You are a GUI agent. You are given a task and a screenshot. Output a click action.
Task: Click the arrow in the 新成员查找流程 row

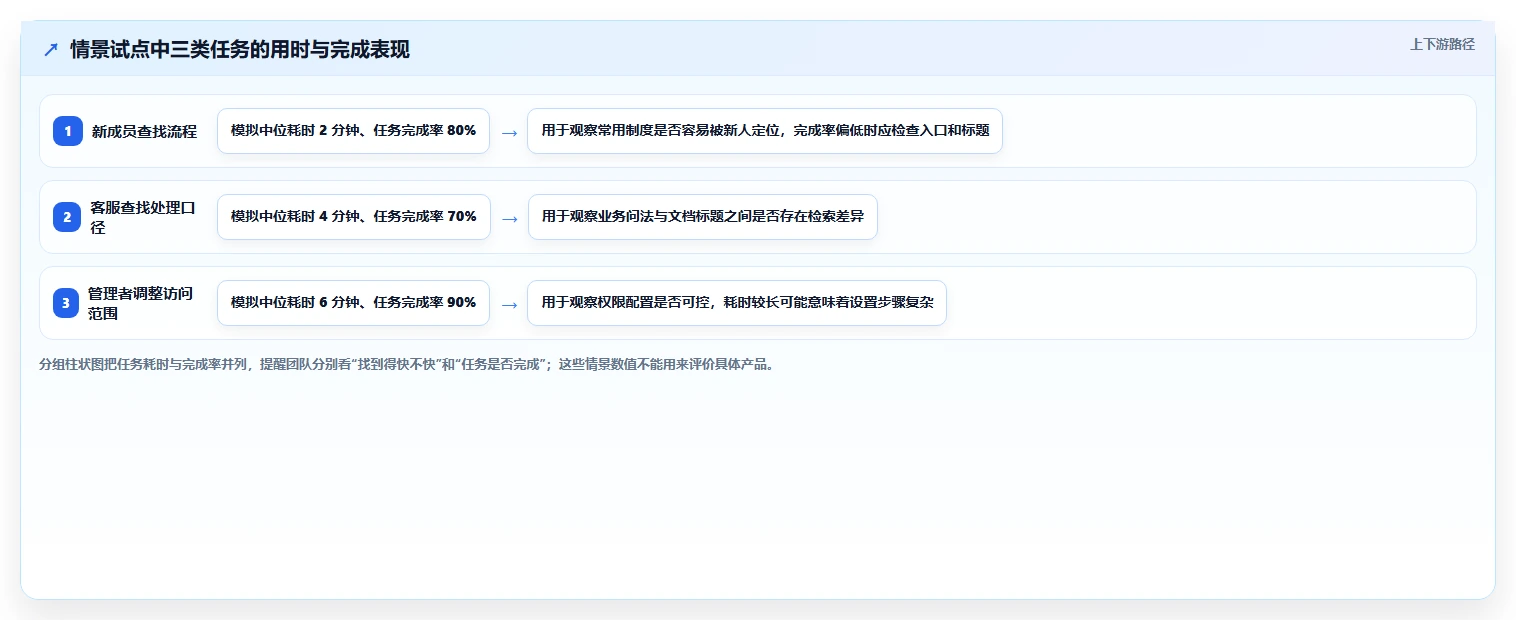[x=509, y=132]
